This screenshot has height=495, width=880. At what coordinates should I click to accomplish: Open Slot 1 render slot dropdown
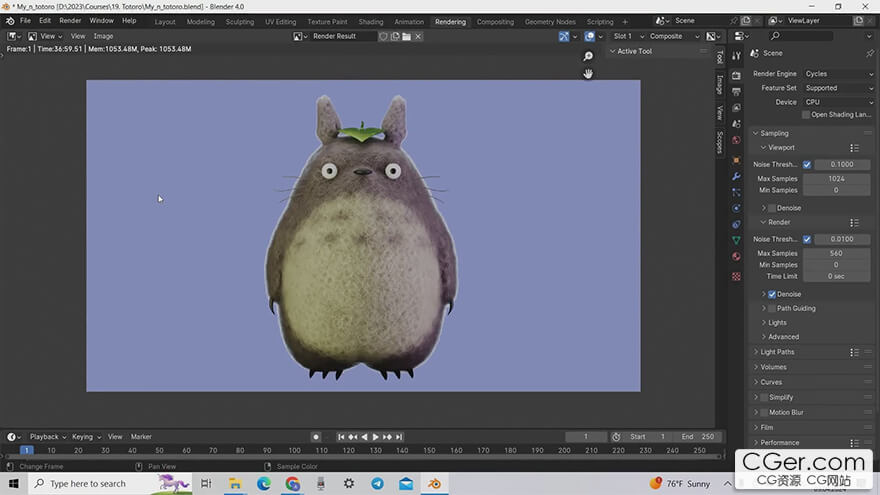[627, 36]
